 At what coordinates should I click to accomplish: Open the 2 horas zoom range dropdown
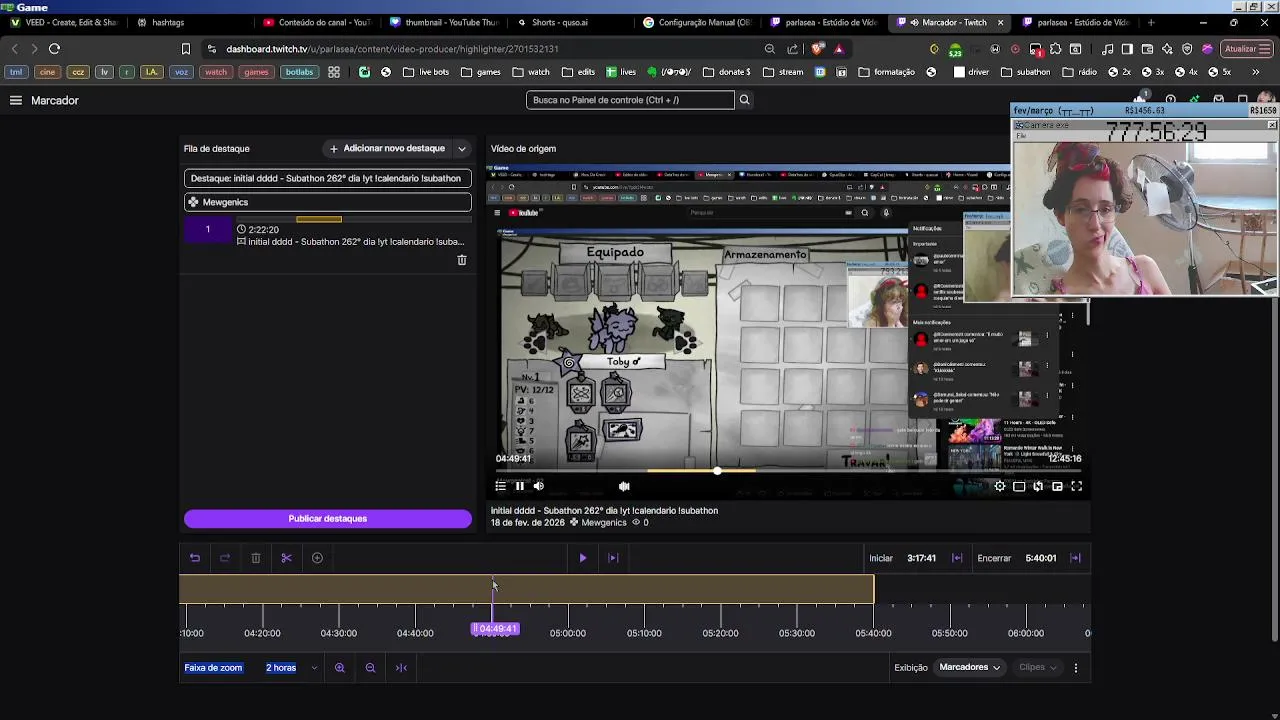tap(291, 667)
